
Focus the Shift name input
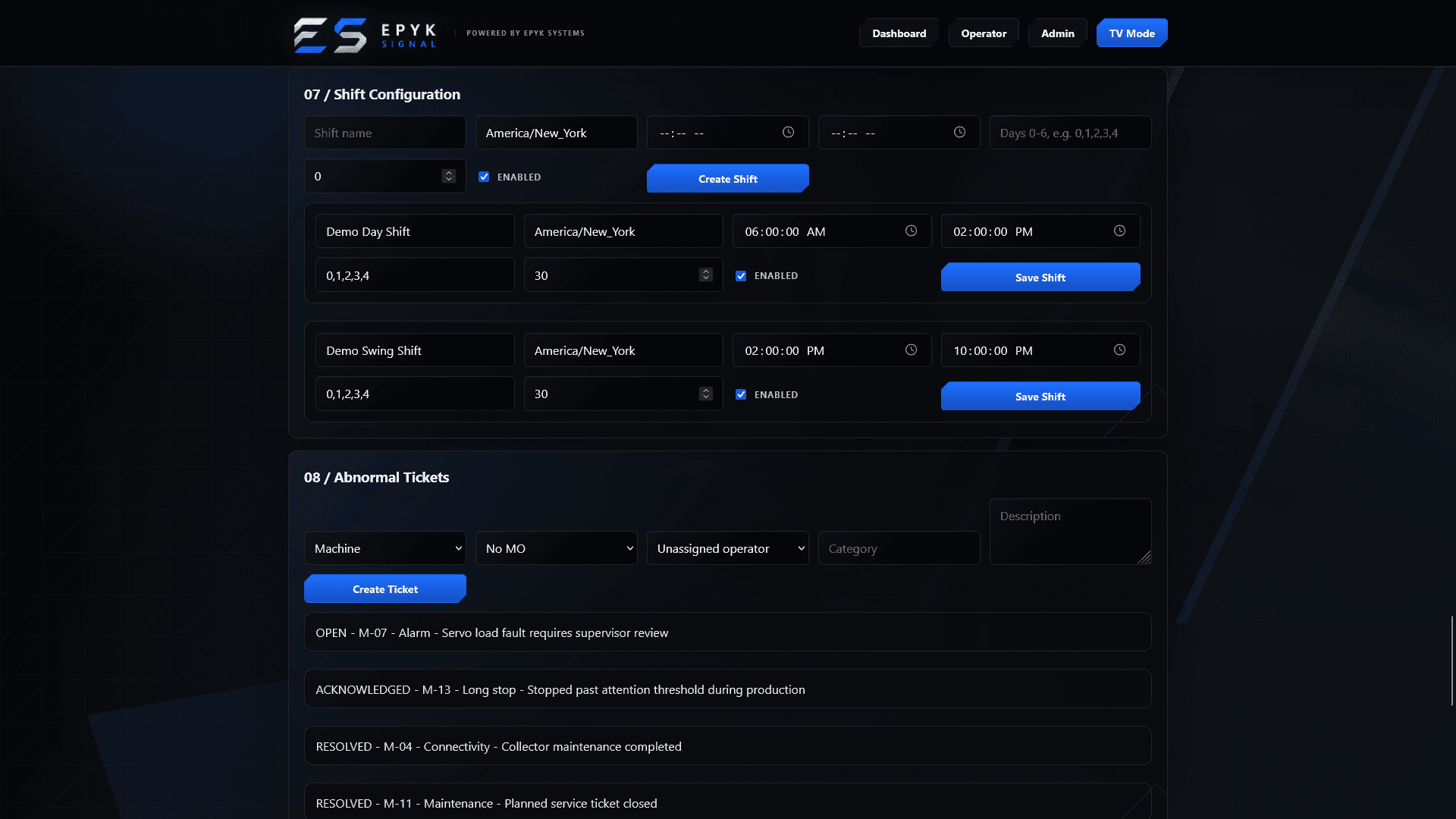coord(385,133)
